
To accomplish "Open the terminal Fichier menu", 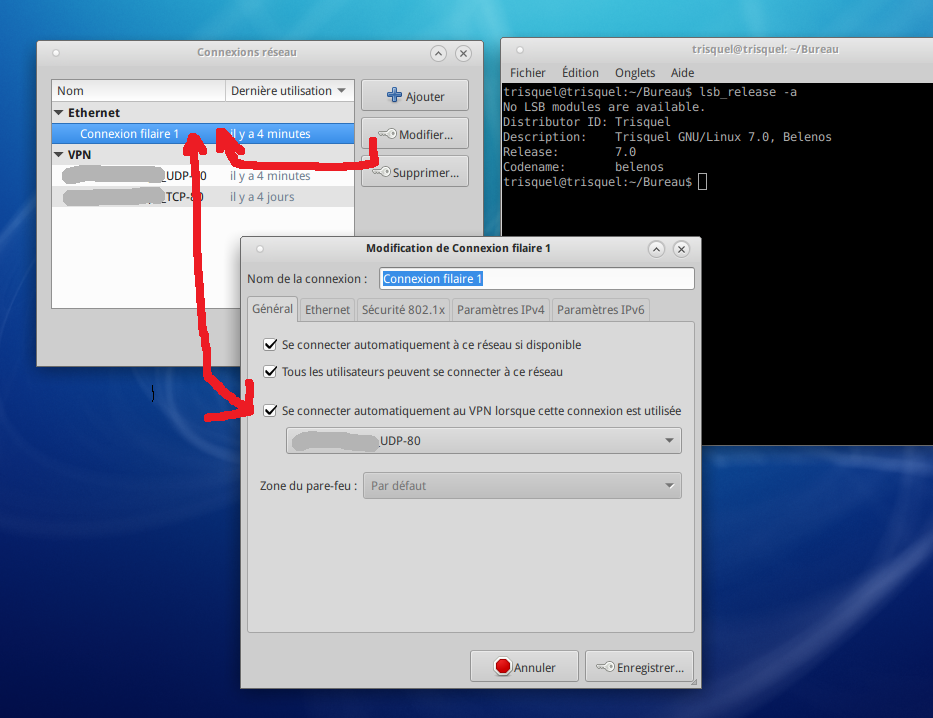I will 527,73.
